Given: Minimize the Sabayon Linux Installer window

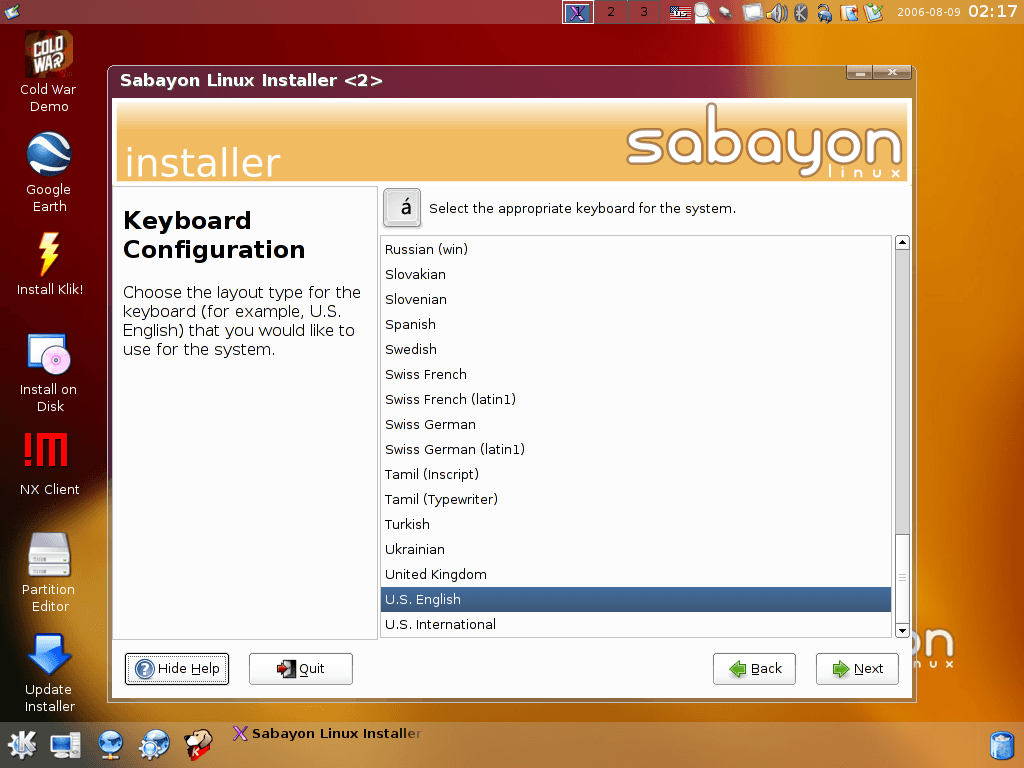Looking at the screenshot, I should point(860,72).
